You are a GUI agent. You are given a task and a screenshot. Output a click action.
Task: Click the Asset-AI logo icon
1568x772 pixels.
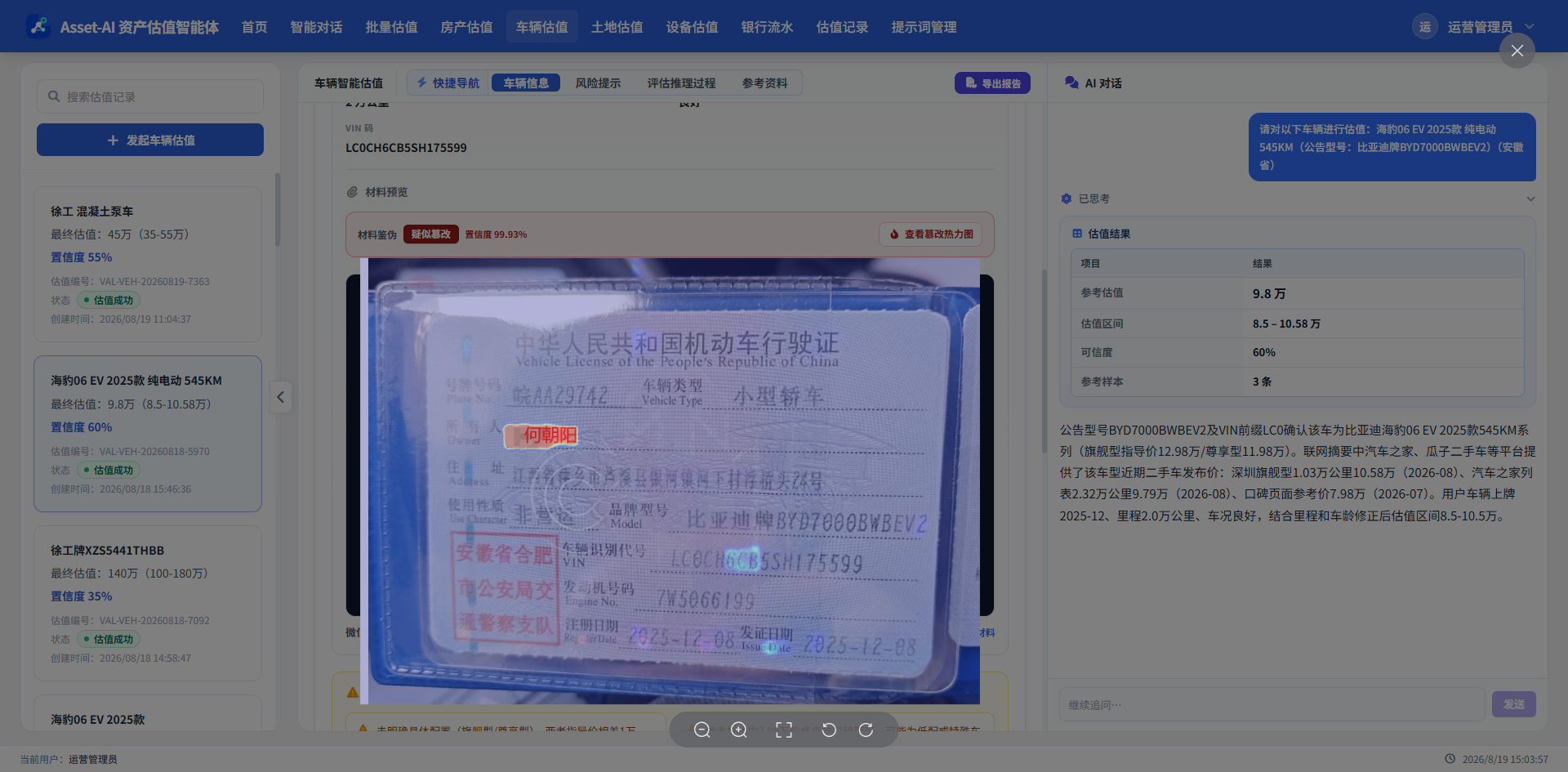point(38,26)
